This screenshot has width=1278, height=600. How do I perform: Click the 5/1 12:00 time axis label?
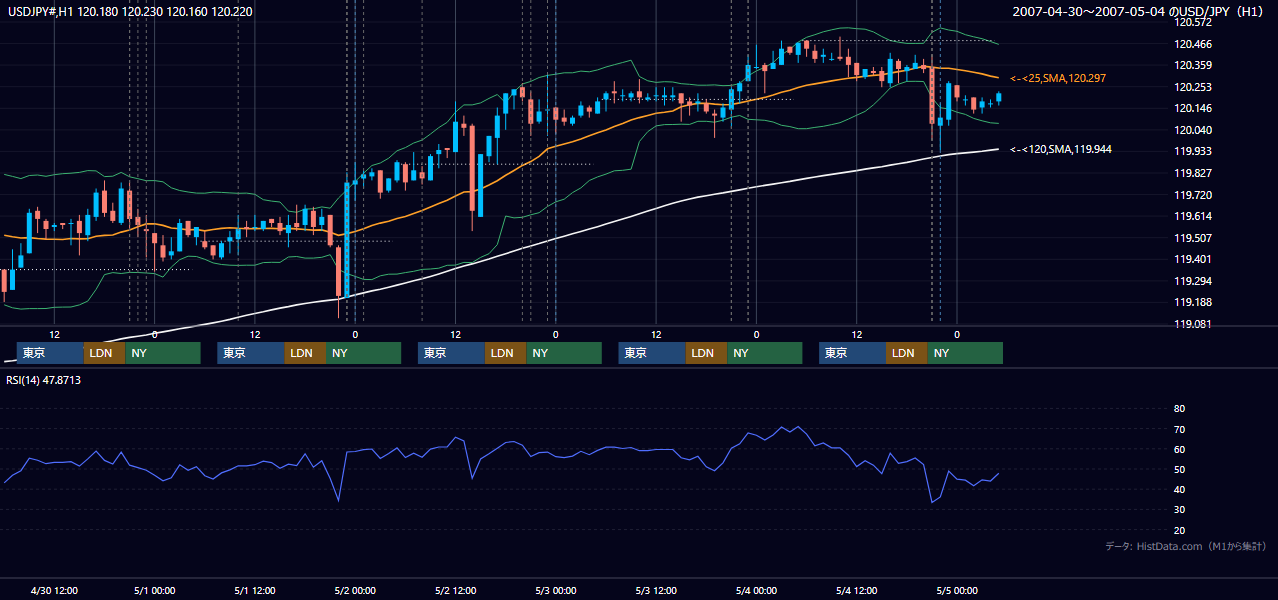[x=255, y=590]
